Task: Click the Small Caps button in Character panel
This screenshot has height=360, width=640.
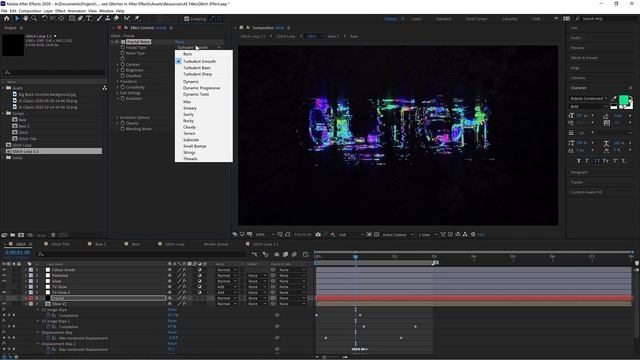Action: click(x=606, y=161)
